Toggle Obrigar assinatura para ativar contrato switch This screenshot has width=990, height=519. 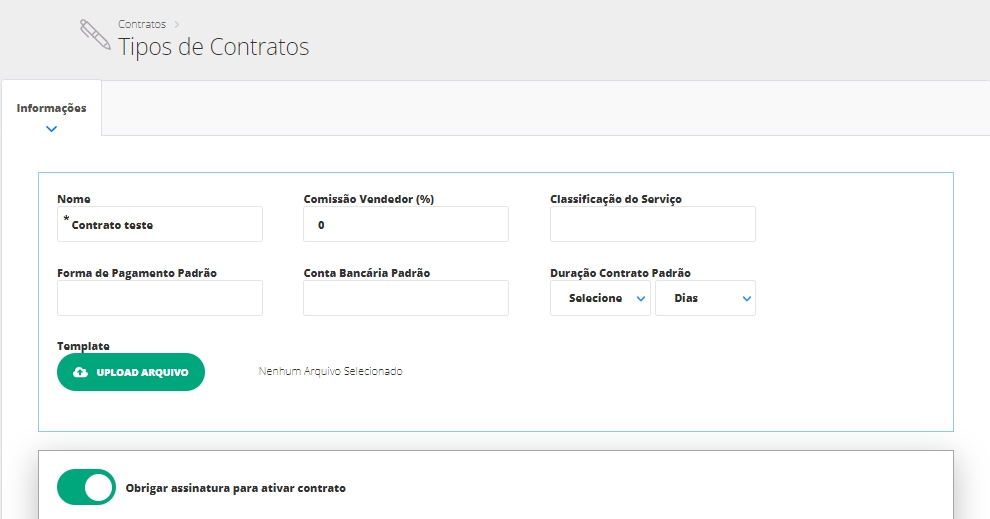tap(86, 488)
